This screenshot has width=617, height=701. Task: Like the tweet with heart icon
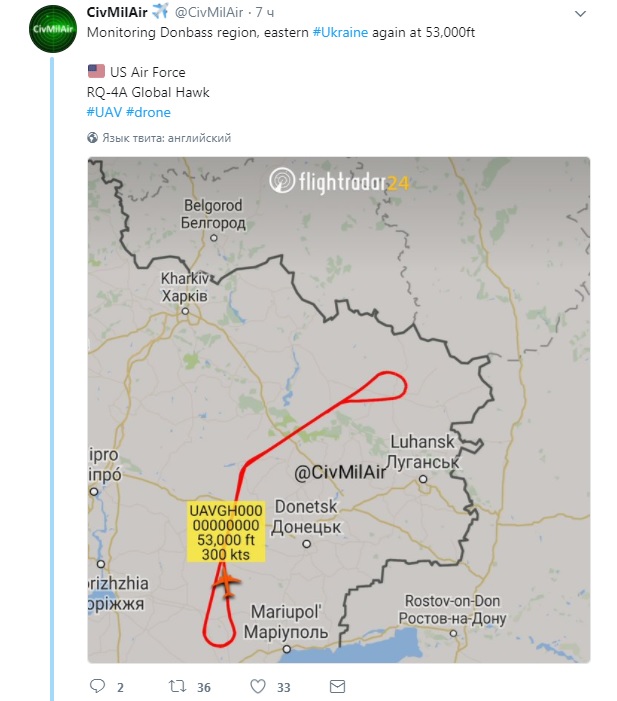pos(257,686)
